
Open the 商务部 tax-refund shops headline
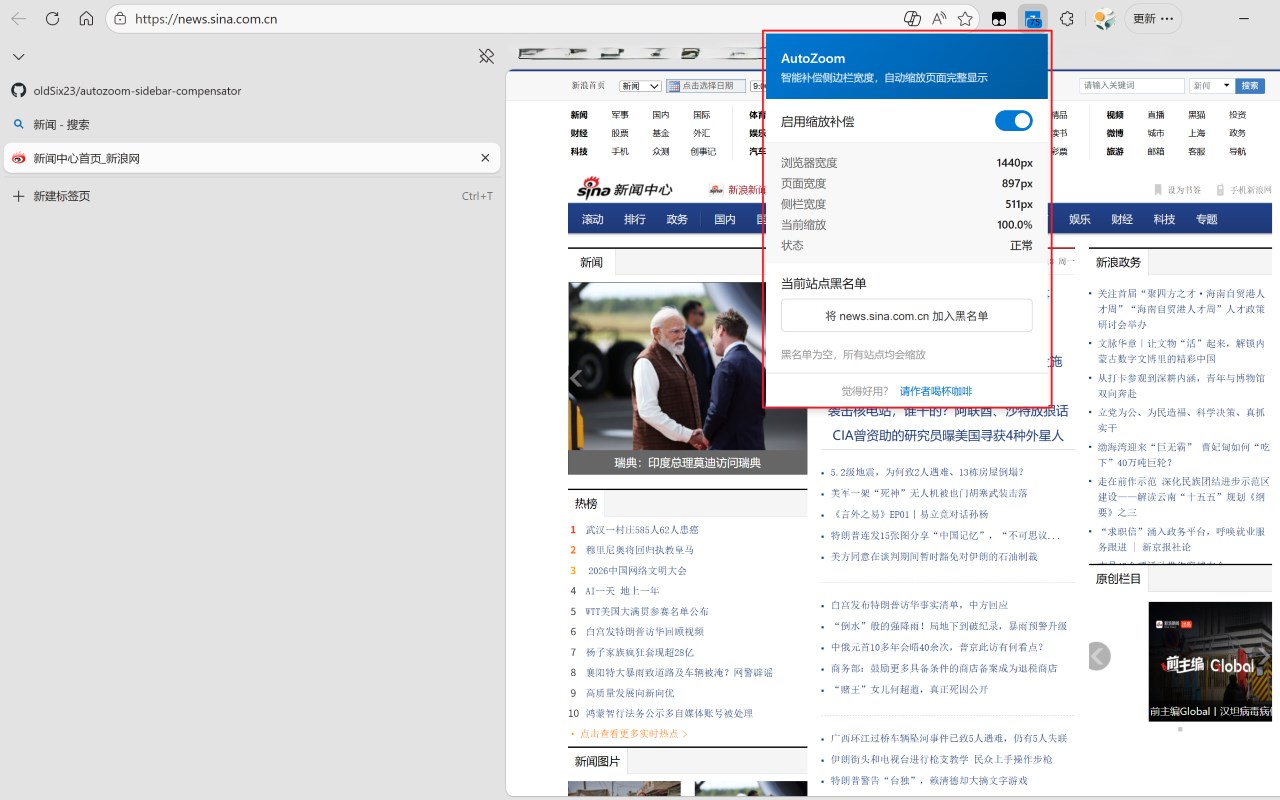pos(944,668)
